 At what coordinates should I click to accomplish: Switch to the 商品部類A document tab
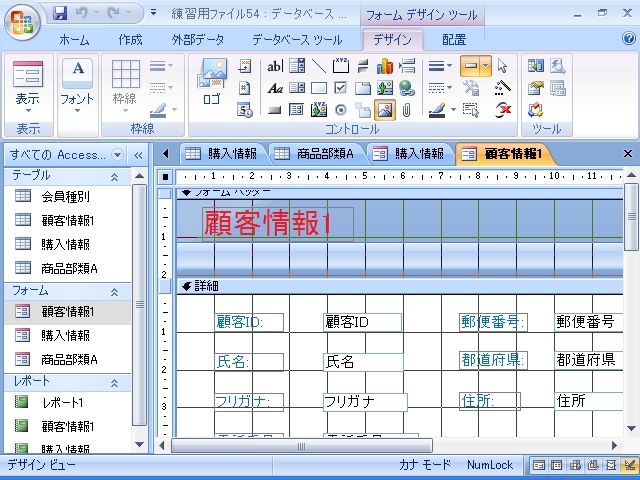314,153
